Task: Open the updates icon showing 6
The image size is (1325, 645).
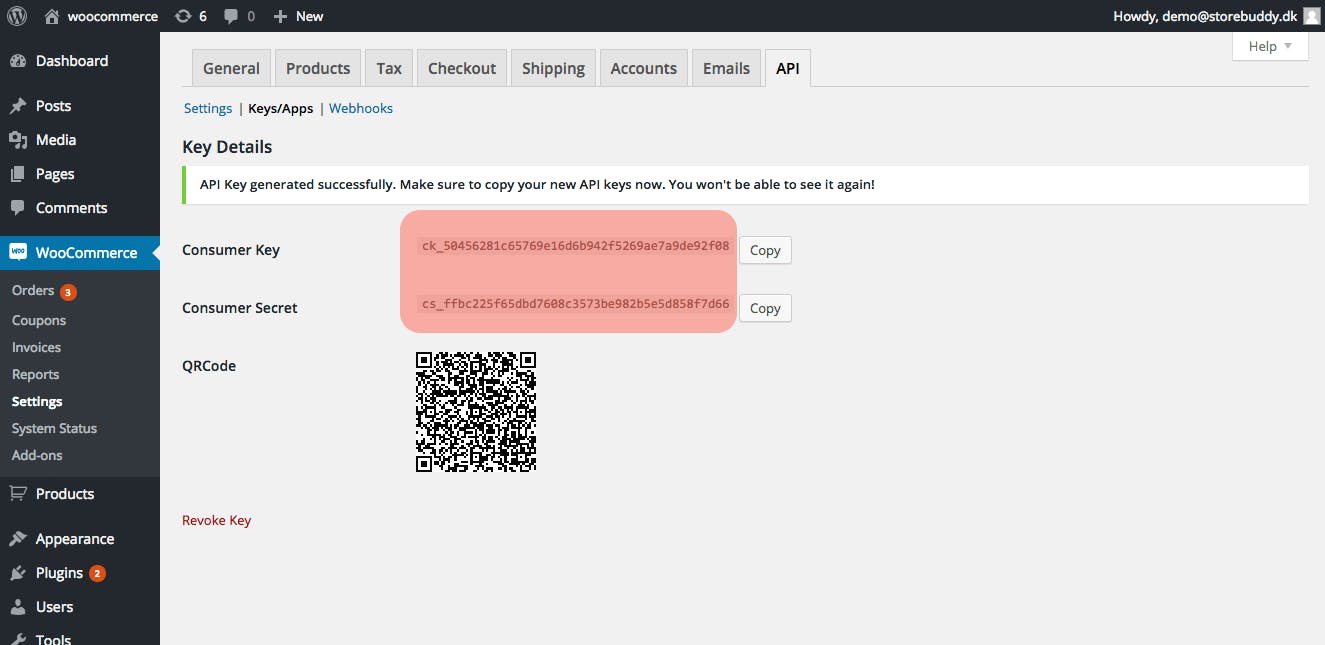Action: (x=183, y=16)
